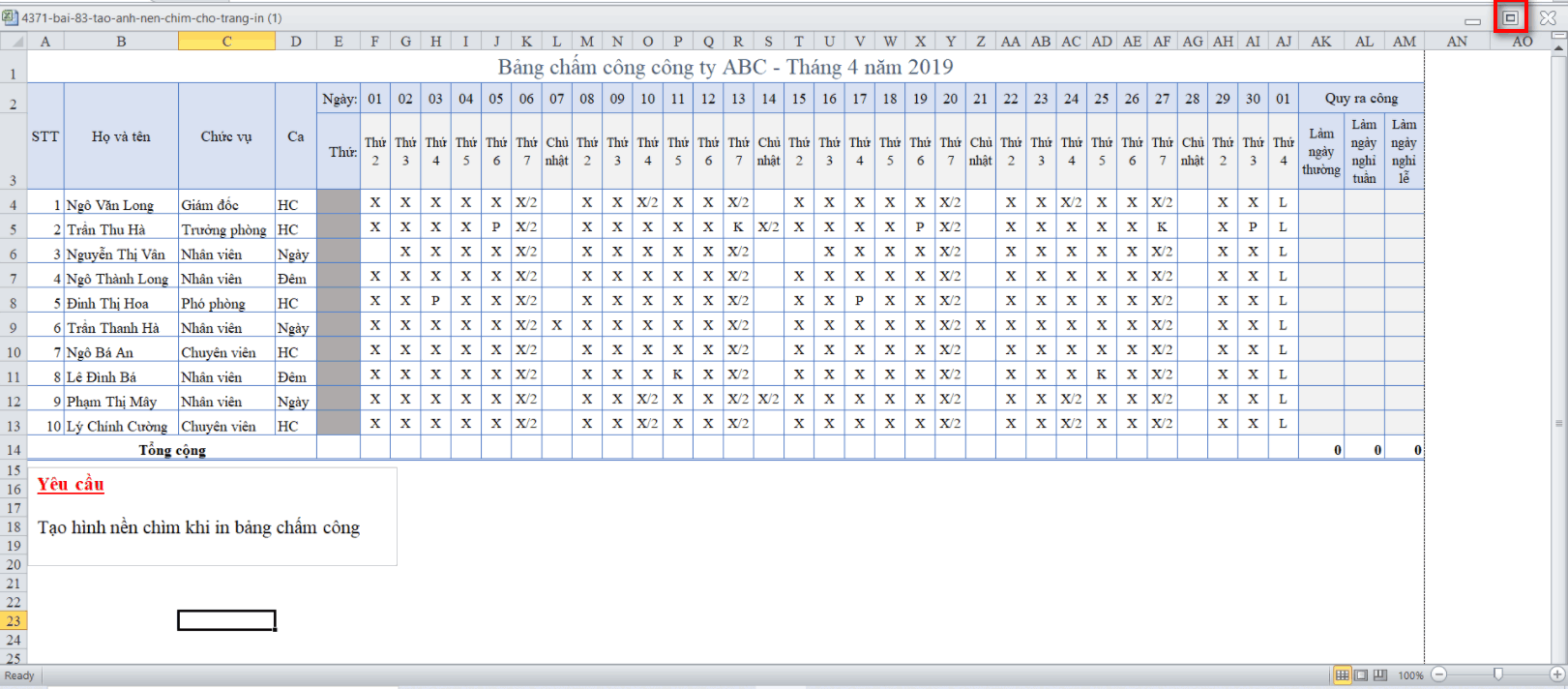The height and width of the screenshot is (689, 1568).
Task: Click the day 15 date header cell
Action: pos(799,99)
